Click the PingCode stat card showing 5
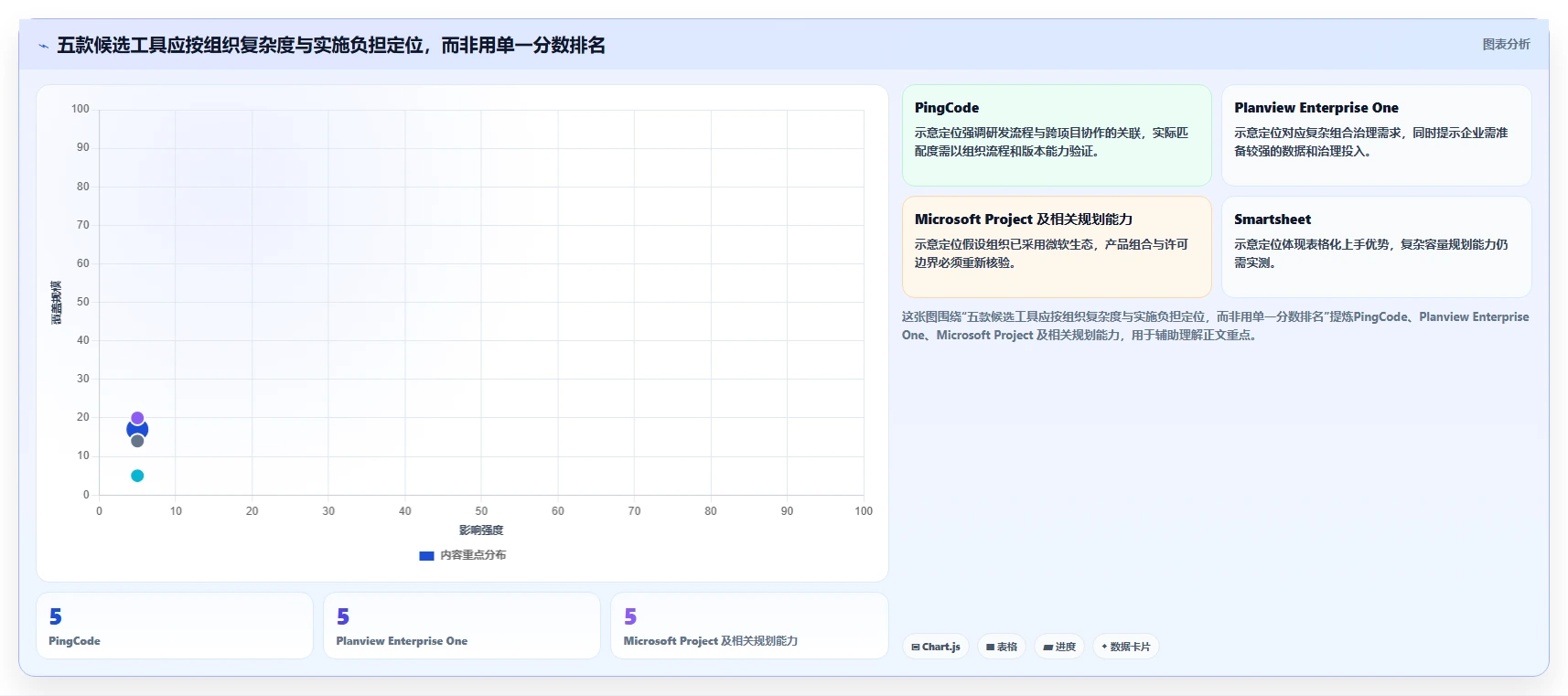1568x696 pixels. (175, 626)
